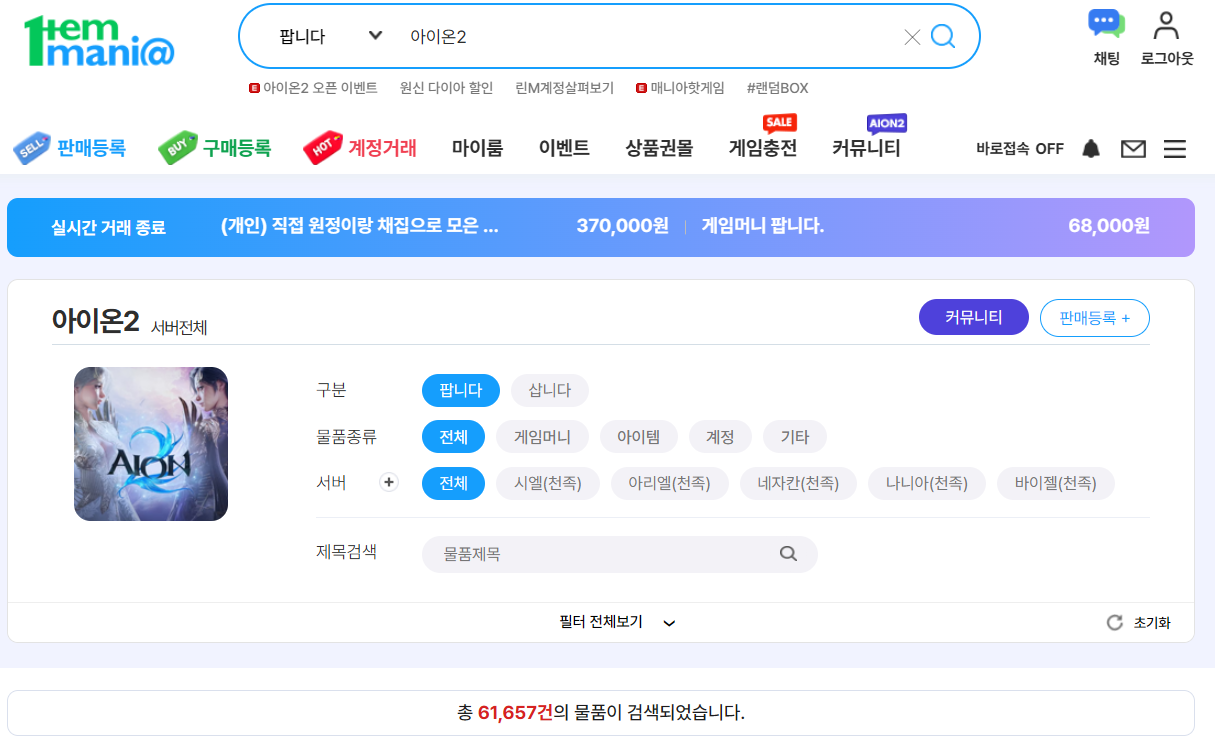The image size is (1215, 743).
Task: Open the chat (채팅) icon
Action: pos(1106,37)
